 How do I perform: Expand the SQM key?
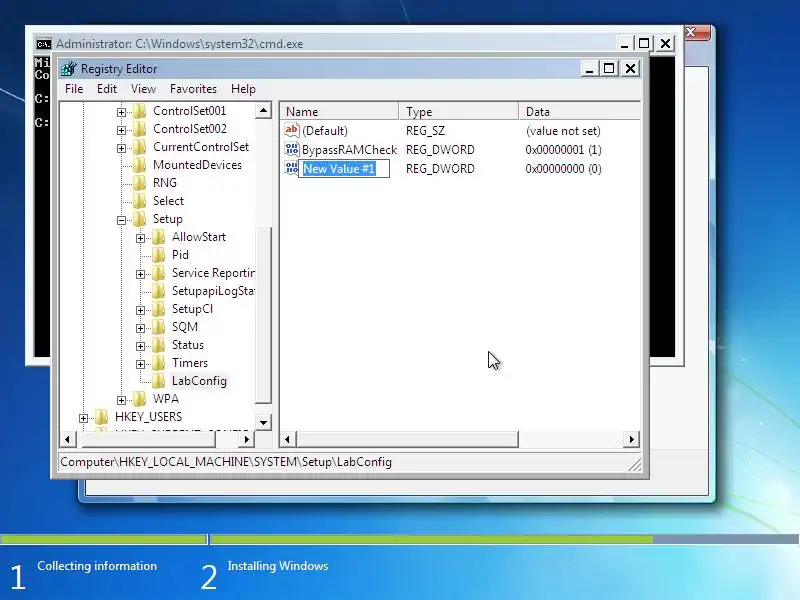click(x=140, y=328)
